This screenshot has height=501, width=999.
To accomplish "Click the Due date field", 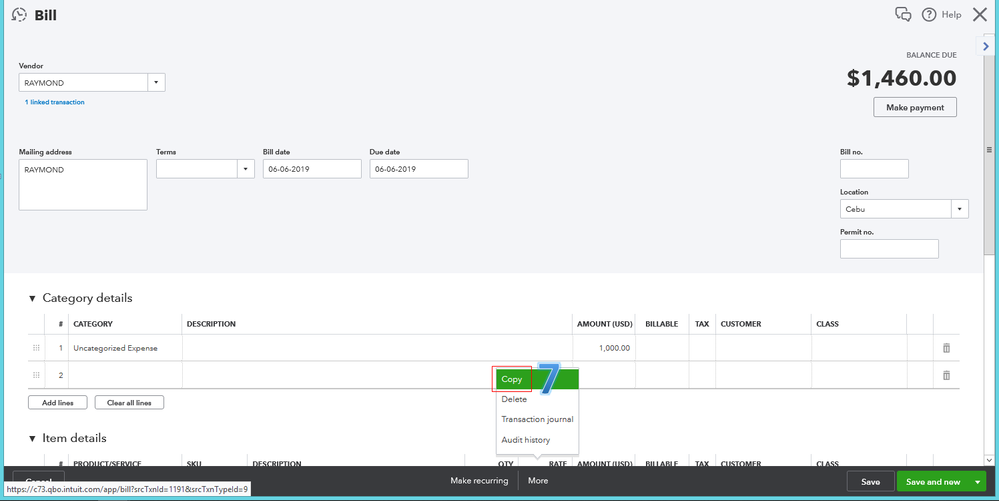I will pyautogui.click(x=419, y=169).
